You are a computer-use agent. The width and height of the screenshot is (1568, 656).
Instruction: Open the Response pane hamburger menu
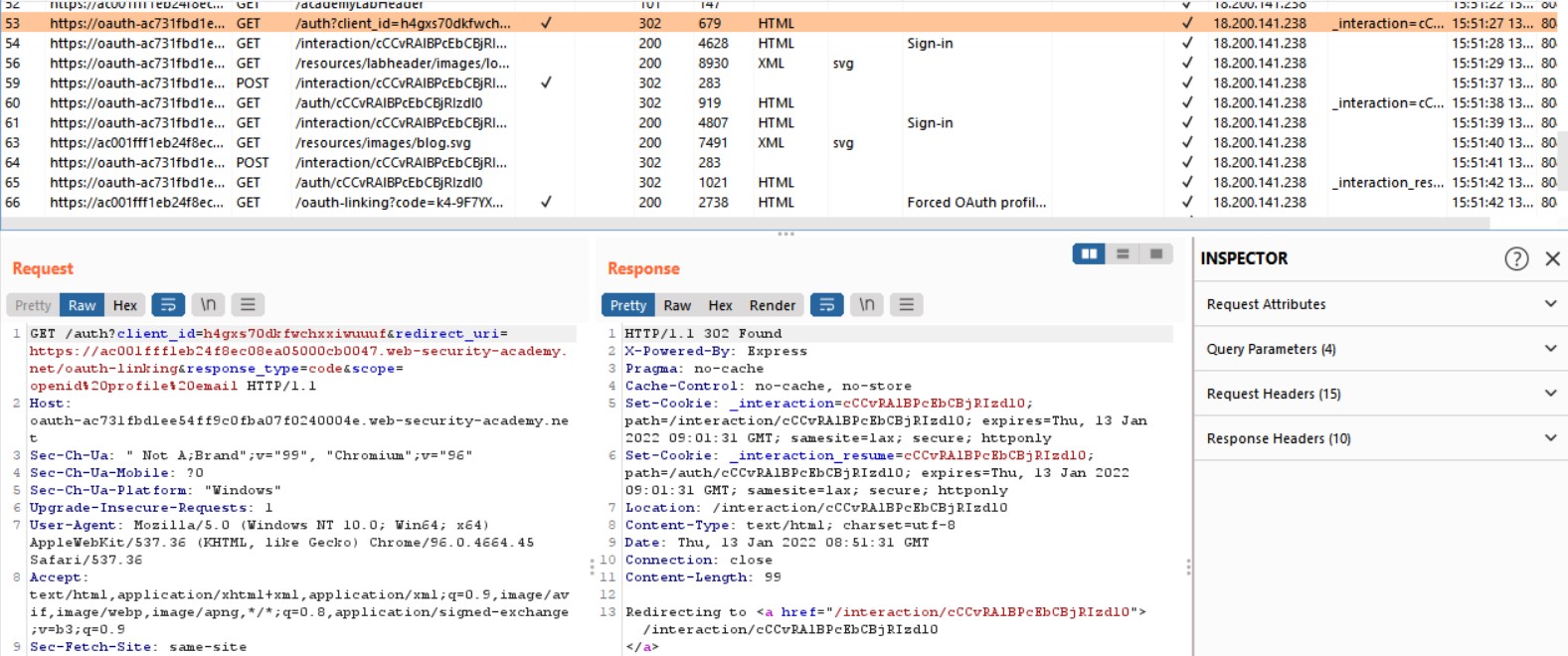[x=906, y=305]
